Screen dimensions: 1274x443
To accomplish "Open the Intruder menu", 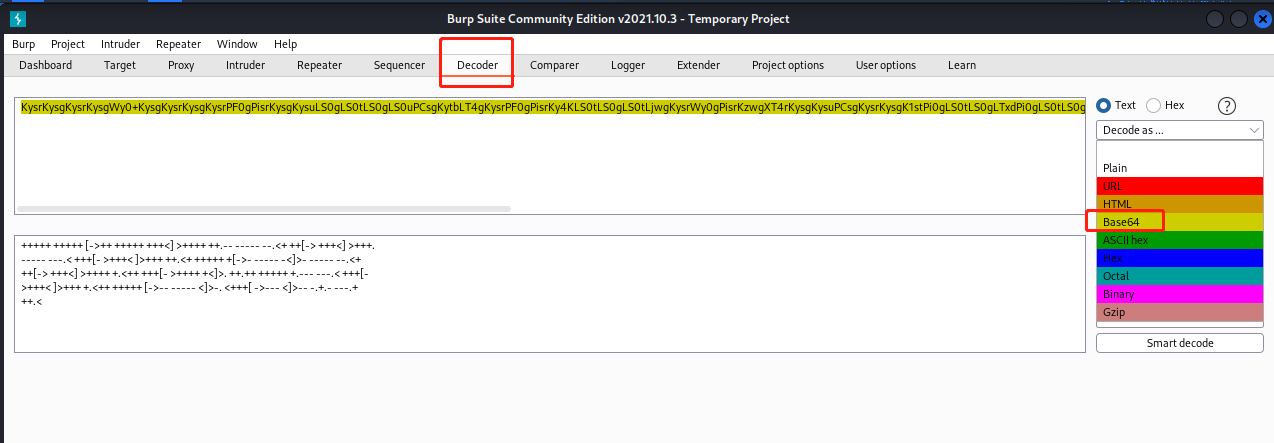I will coord(120,44).
